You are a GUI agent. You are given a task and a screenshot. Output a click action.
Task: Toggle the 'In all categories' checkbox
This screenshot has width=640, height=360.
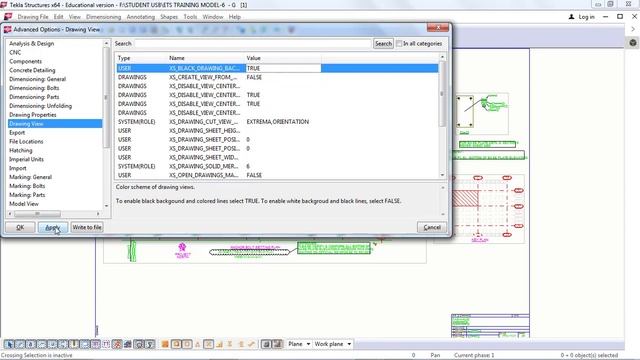pyautogui.click(x=399, y=43)
